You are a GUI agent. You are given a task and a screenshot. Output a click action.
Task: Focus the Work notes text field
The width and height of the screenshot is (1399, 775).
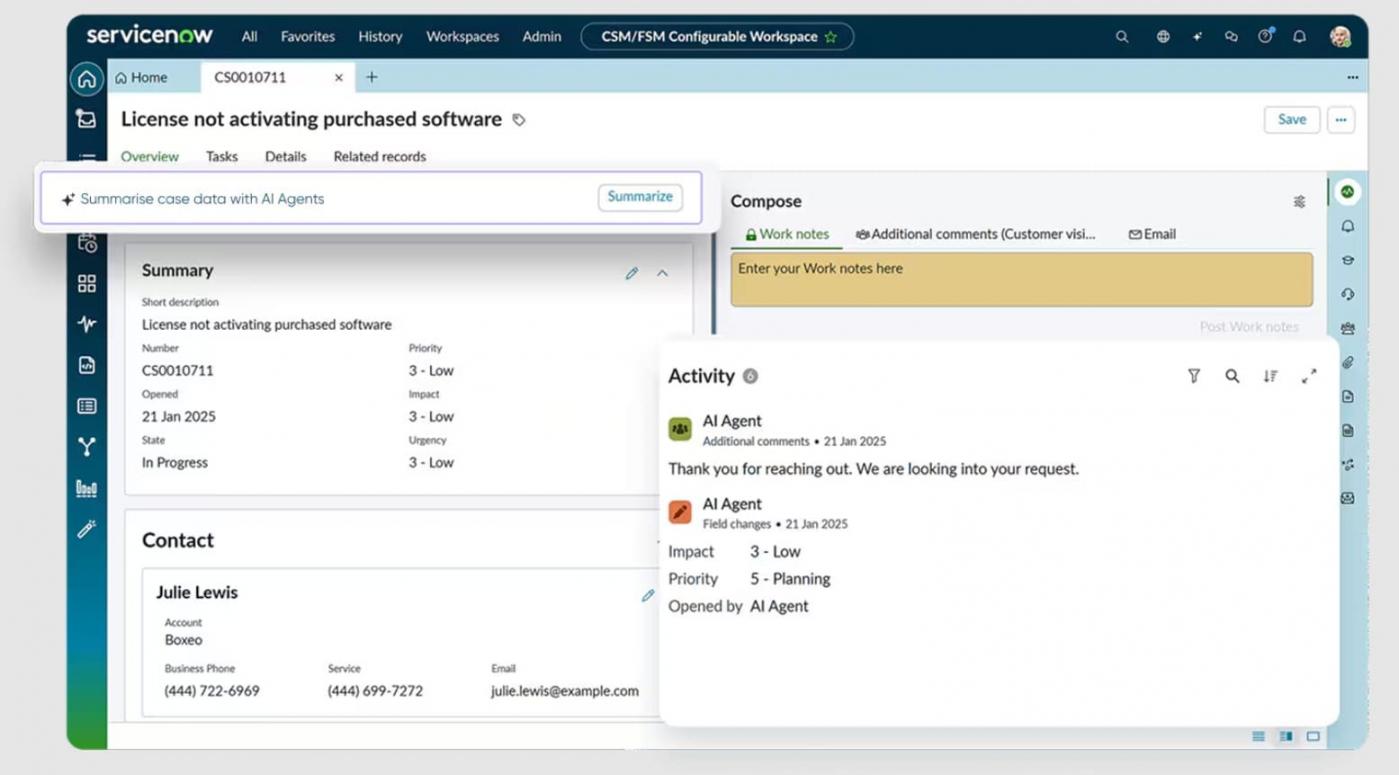1021,279
